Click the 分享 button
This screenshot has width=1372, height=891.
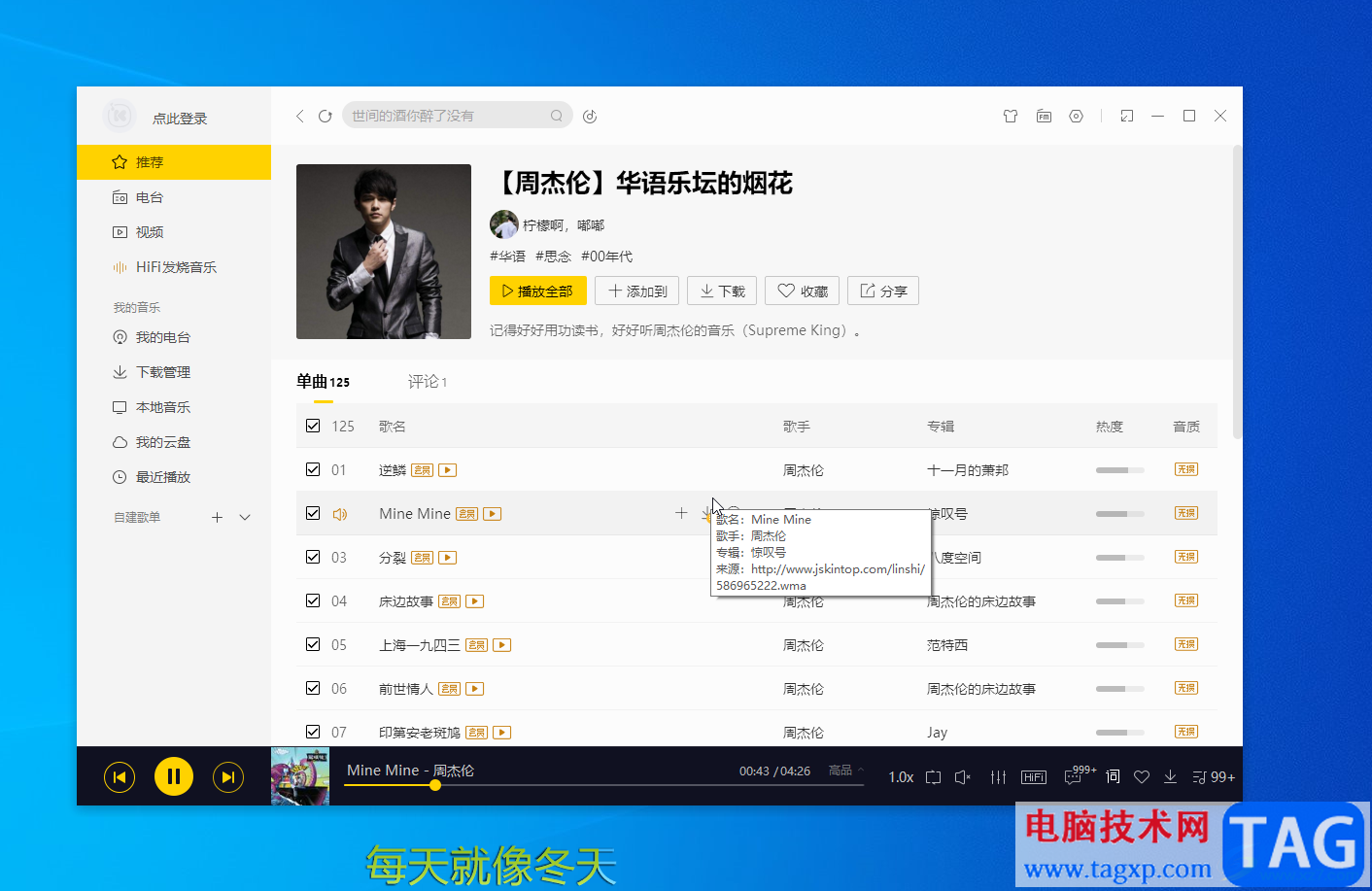click(883, 291)
